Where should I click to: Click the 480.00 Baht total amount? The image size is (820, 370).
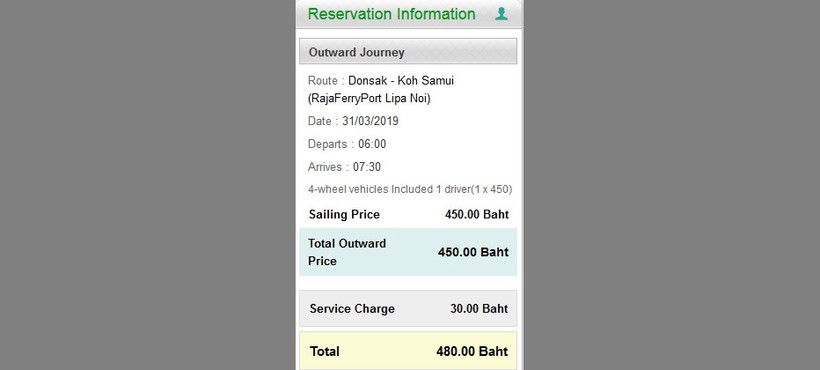(472, 351)
